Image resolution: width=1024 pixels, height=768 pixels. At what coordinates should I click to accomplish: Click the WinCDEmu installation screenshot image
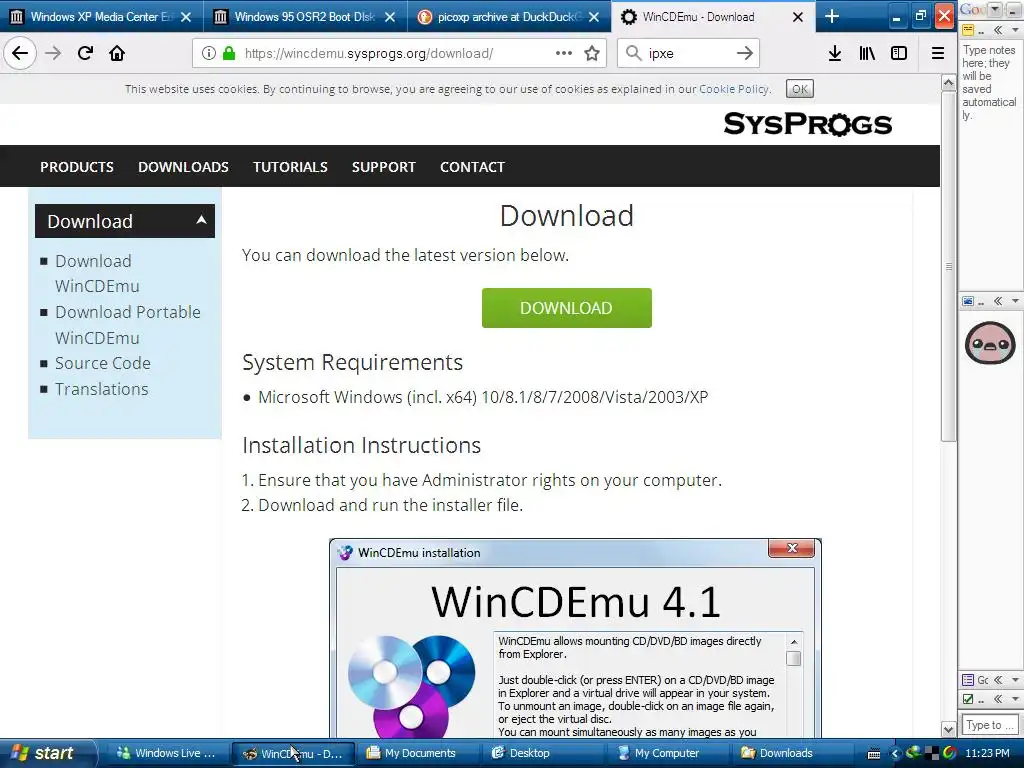tap(575, 638)
